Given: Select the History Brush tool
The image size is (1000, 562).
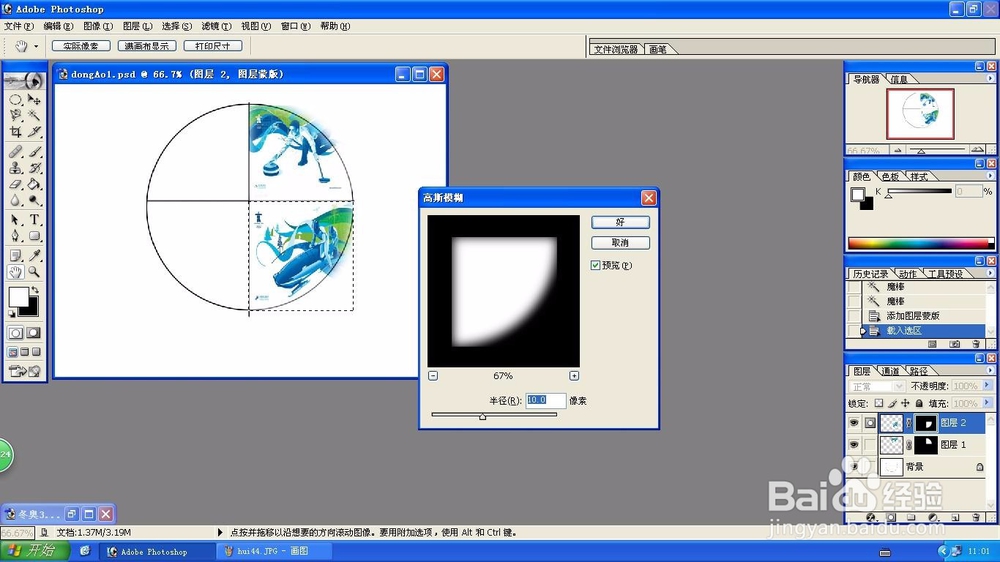Looking at the screenshot, I should [x=34, y=168].
